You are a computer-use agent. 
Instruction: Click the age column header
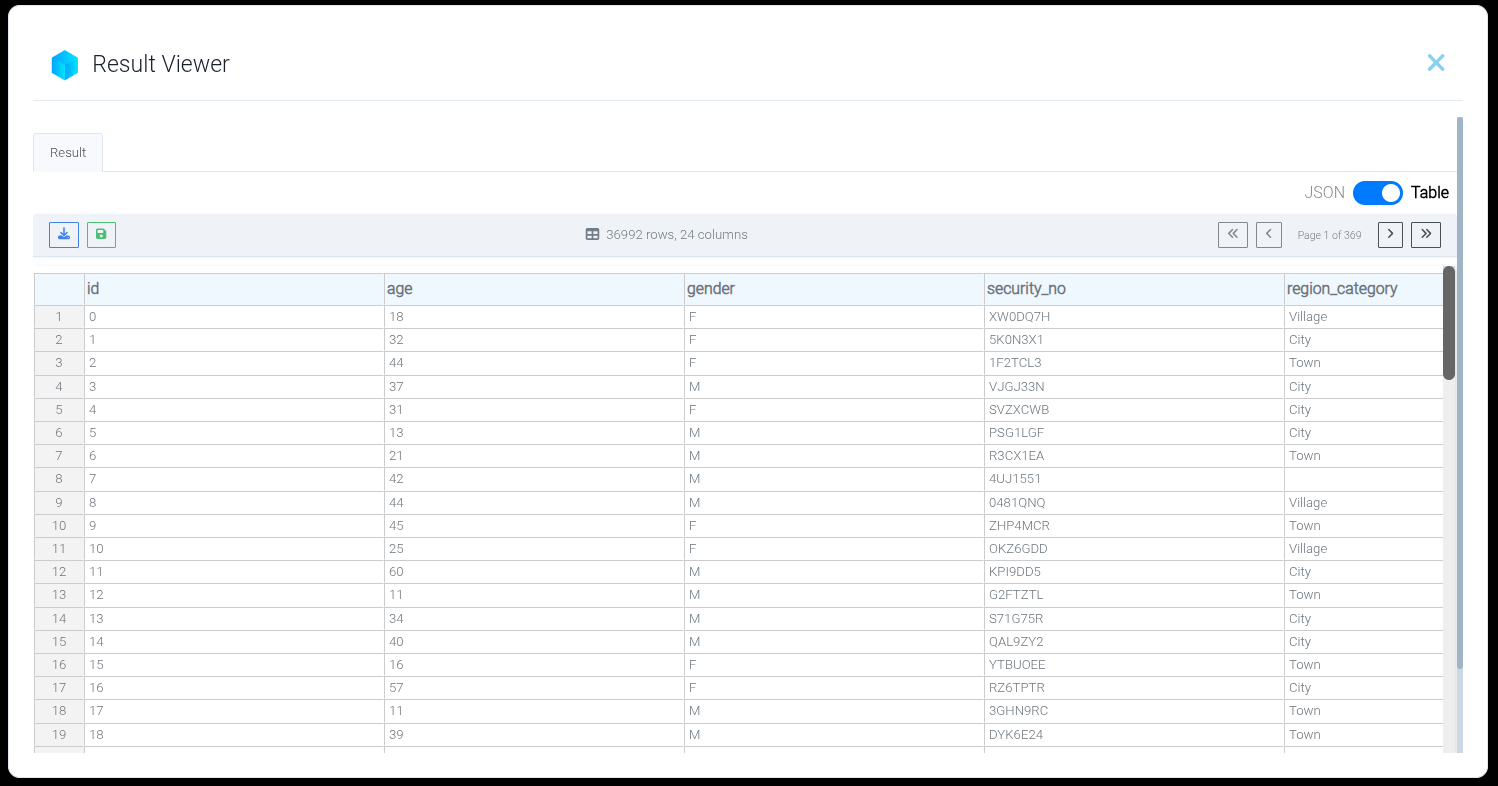point(399,289)
